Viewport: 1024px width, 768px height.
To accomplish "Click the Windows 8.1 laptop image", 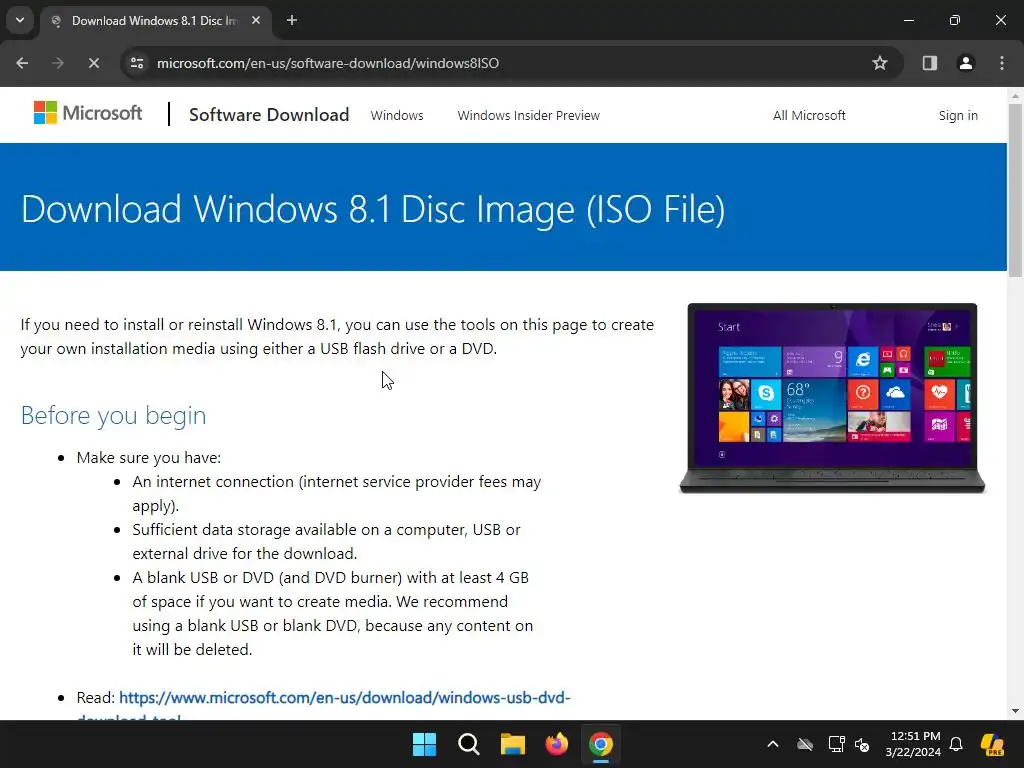I will pos(832,398).
